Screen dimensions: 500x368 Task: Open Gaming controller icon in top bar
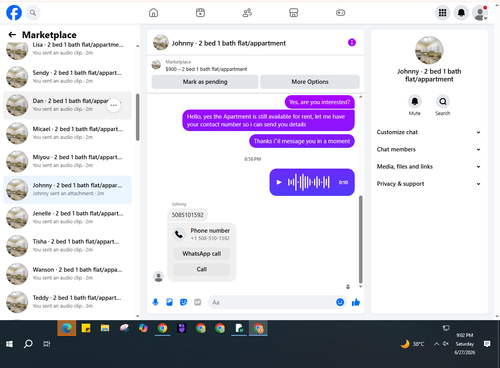click(340, 13)
